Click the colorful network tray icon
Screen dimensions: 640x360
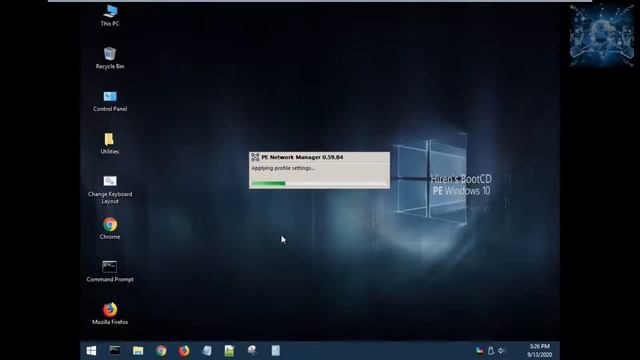pyautogui.click(x=480, y=350)
